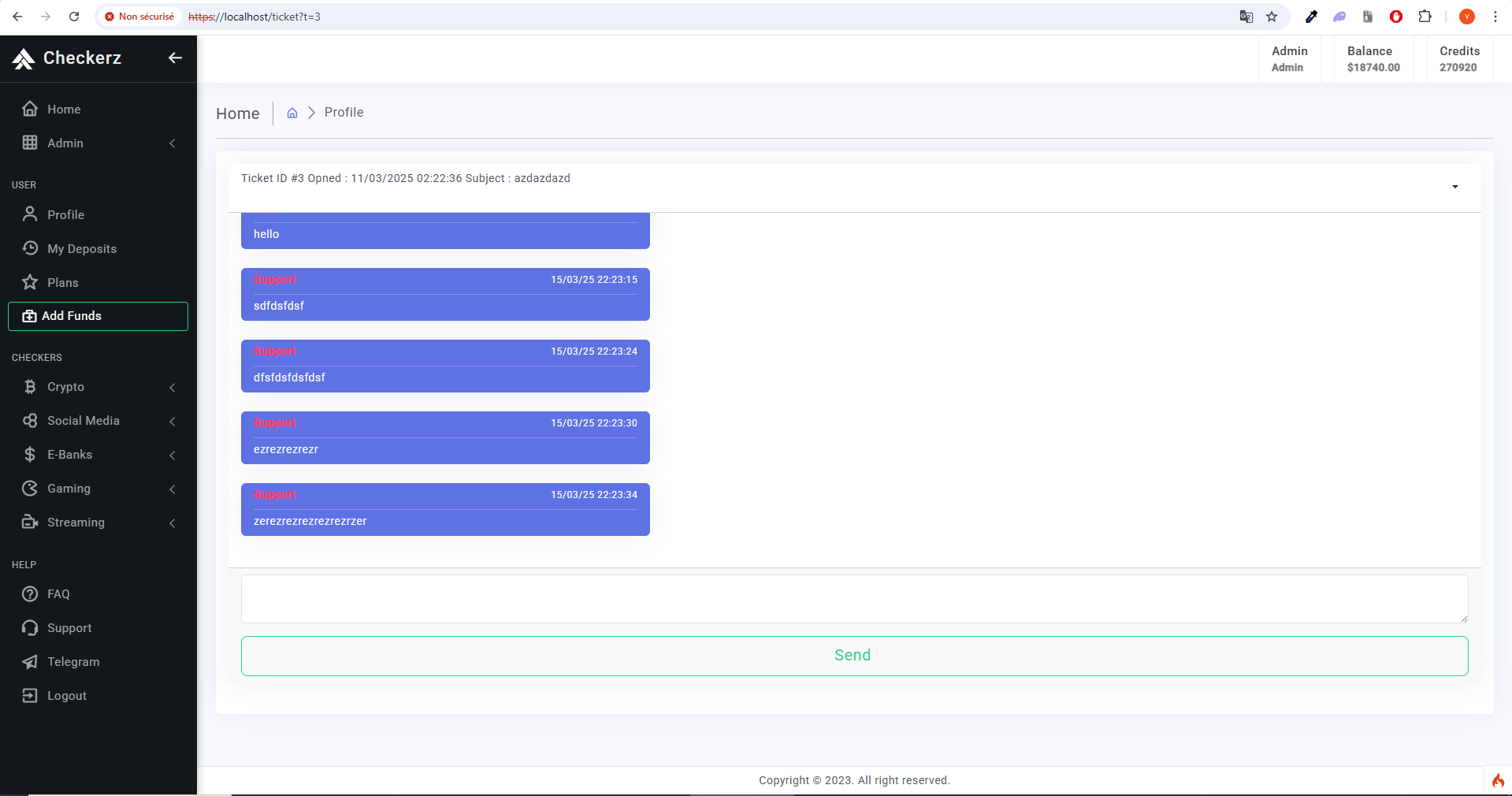The width and height of the screenshot is (1512, 796).
Task: Click the Balance $18740.00 display
Action: [x=1373, y=58]
